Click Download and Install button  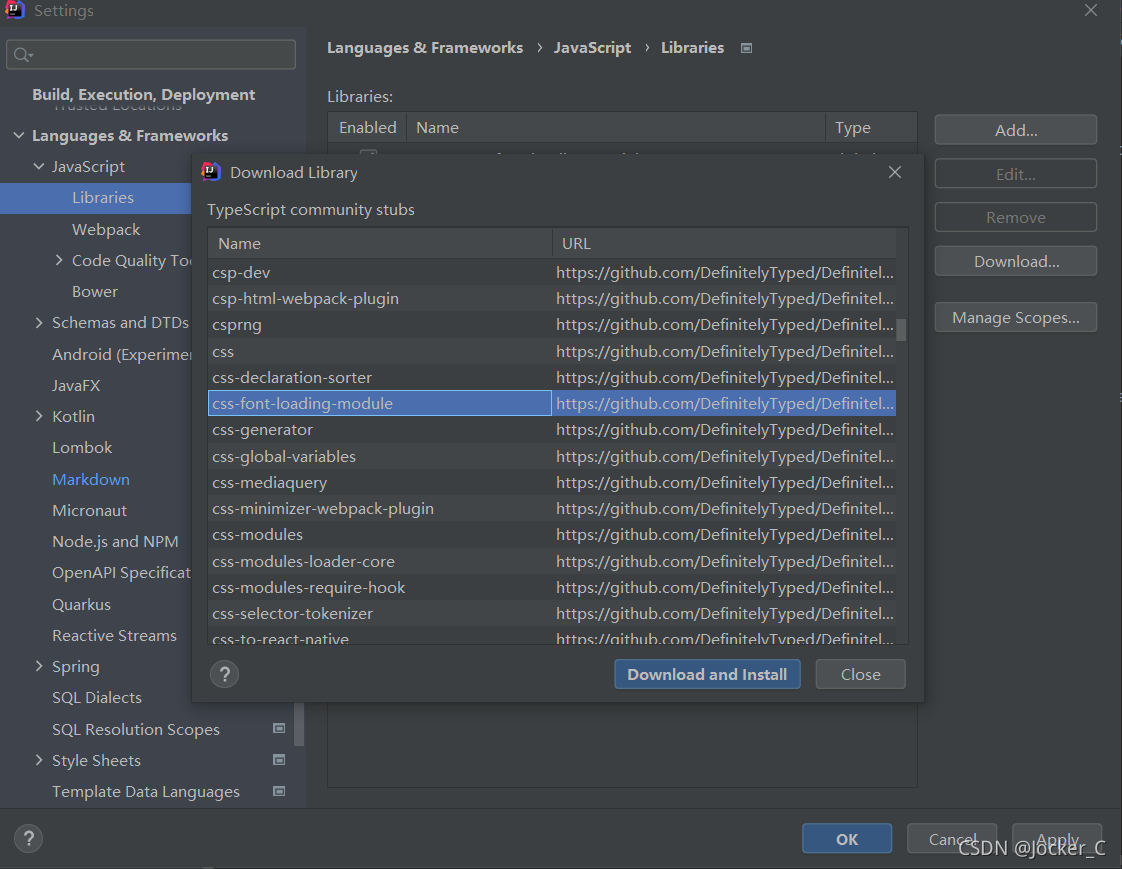(707, 674)
